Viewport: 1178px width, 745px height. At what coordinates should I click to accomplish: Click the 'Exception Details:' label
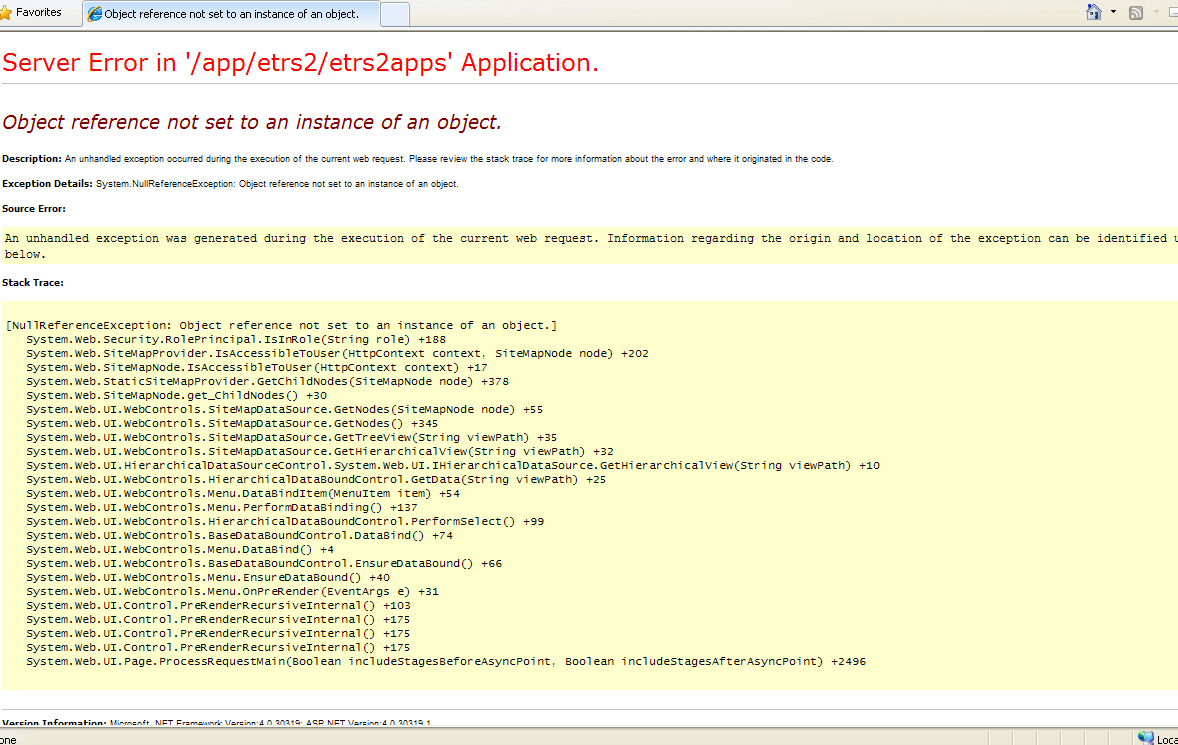click(47, 184)
